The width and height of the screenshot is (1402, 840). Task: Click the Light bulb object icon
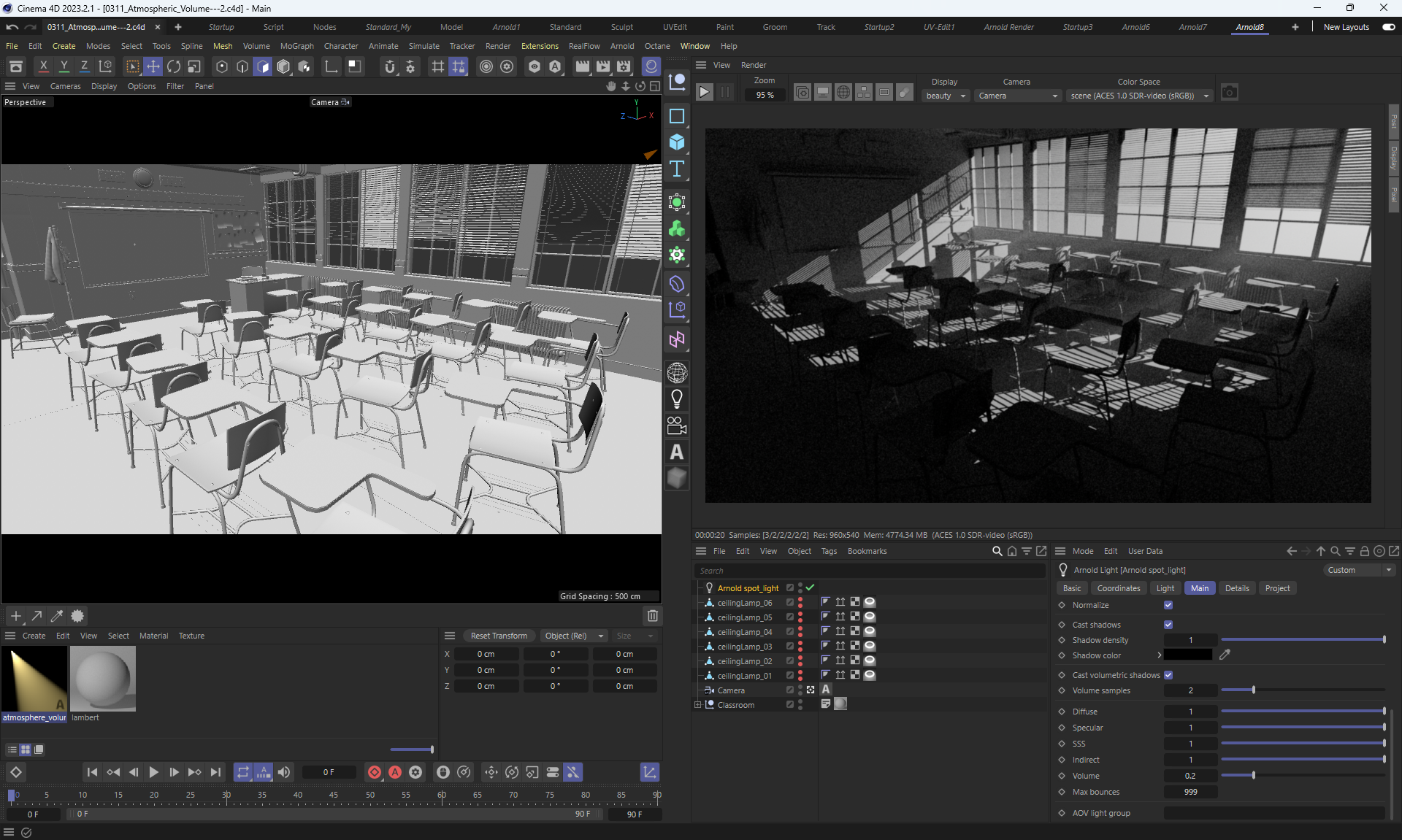point(677,399)
